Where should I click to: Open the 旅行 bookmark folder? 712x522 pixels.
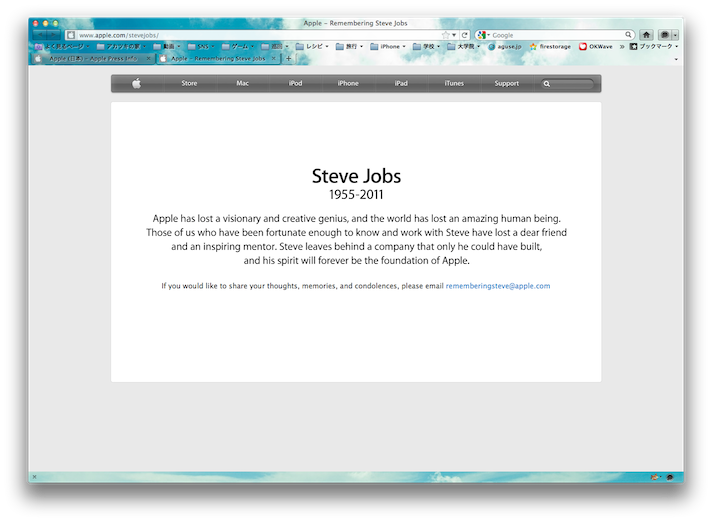tap(349, 46)
